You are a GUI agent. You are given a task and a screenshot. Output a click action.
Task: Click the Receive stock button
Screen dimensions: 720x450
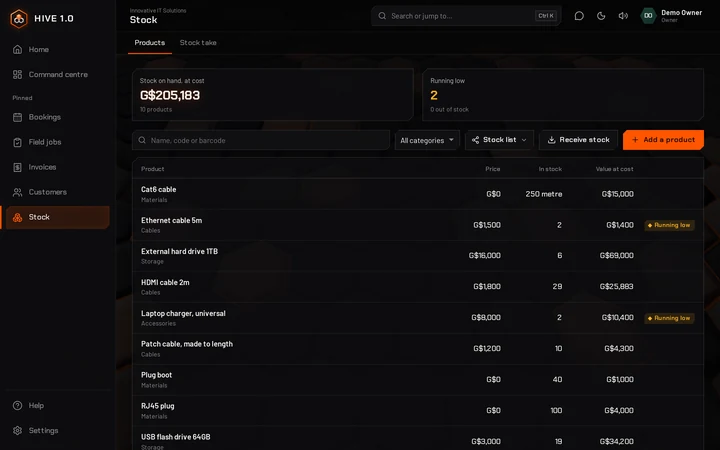point(578,140)
